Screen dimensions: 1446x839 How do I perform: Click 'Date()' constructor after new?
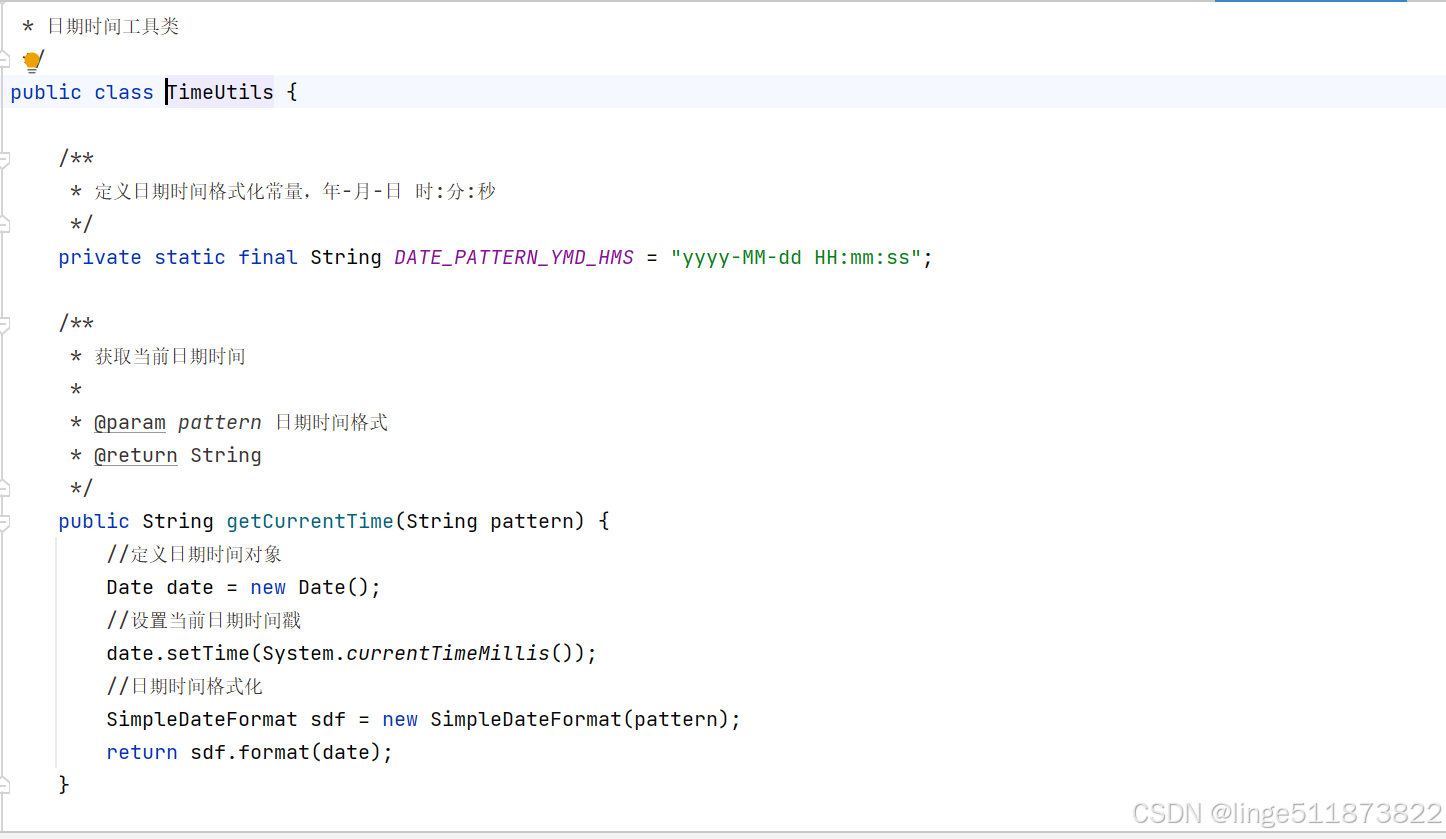[334, 587]
